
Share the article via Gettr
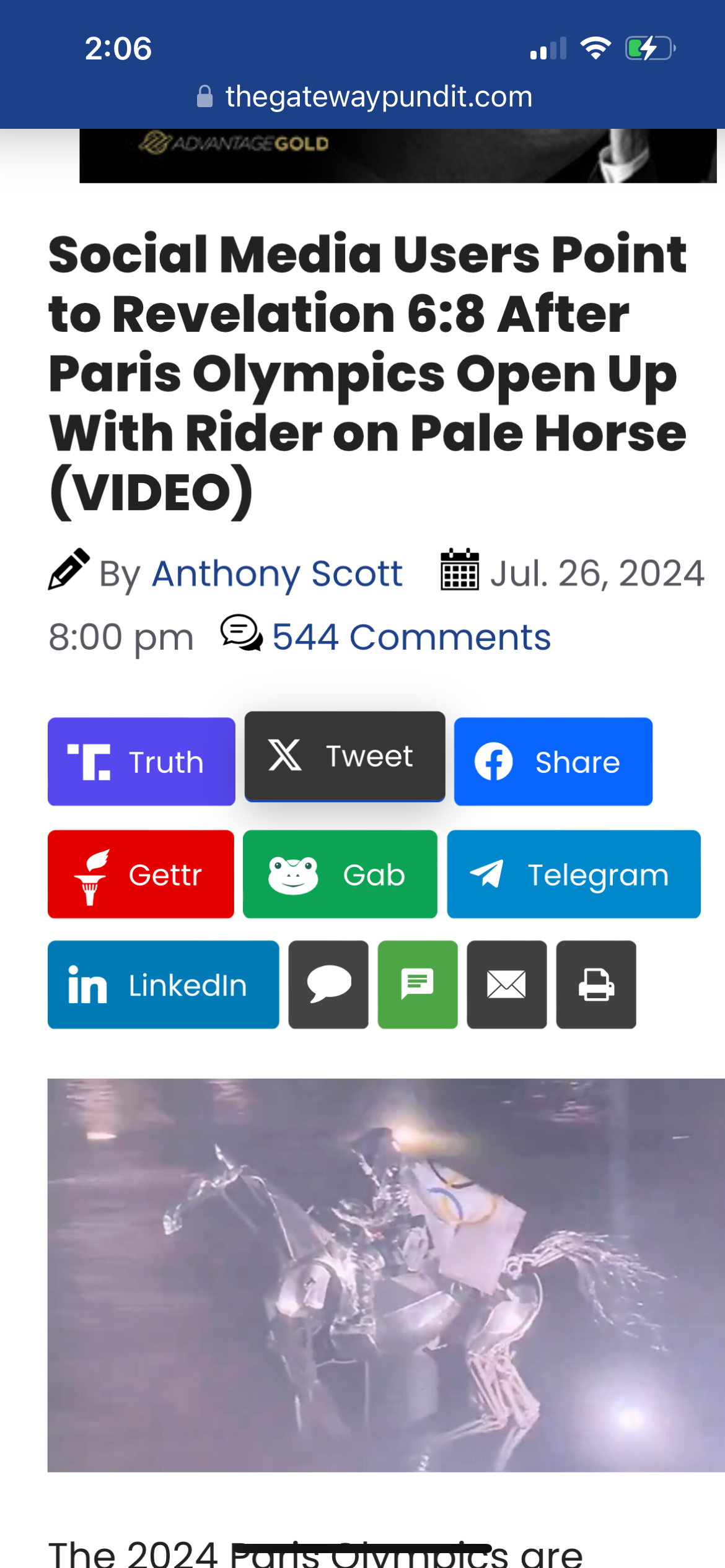[x=141, y=874]
